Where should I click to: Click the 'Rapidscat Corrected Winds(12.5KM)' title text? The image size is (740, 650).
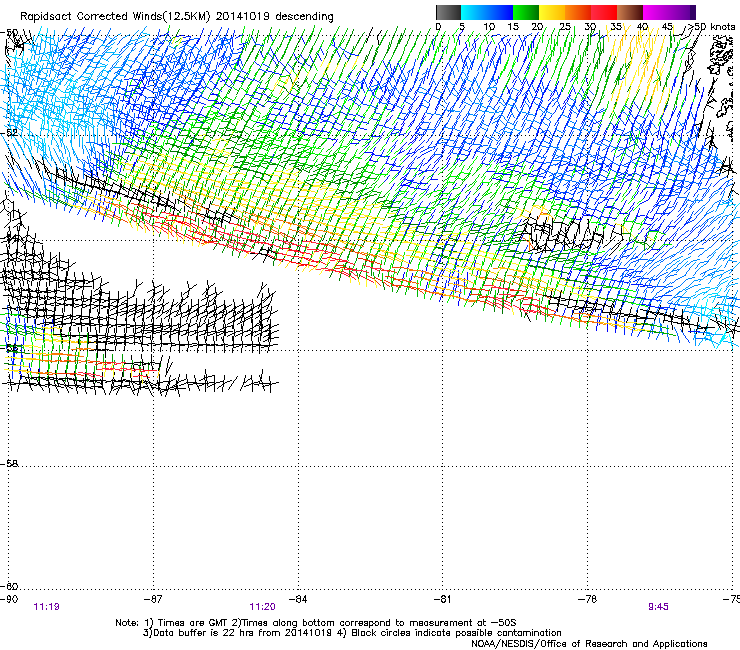click(115, 17)
